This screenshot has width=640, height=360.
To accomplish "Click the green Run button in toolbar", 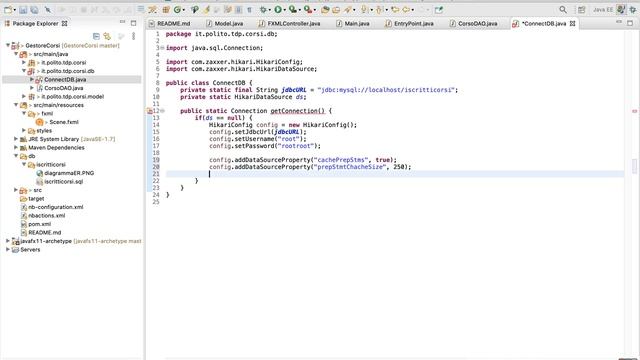I will click(x=278, y=10).
